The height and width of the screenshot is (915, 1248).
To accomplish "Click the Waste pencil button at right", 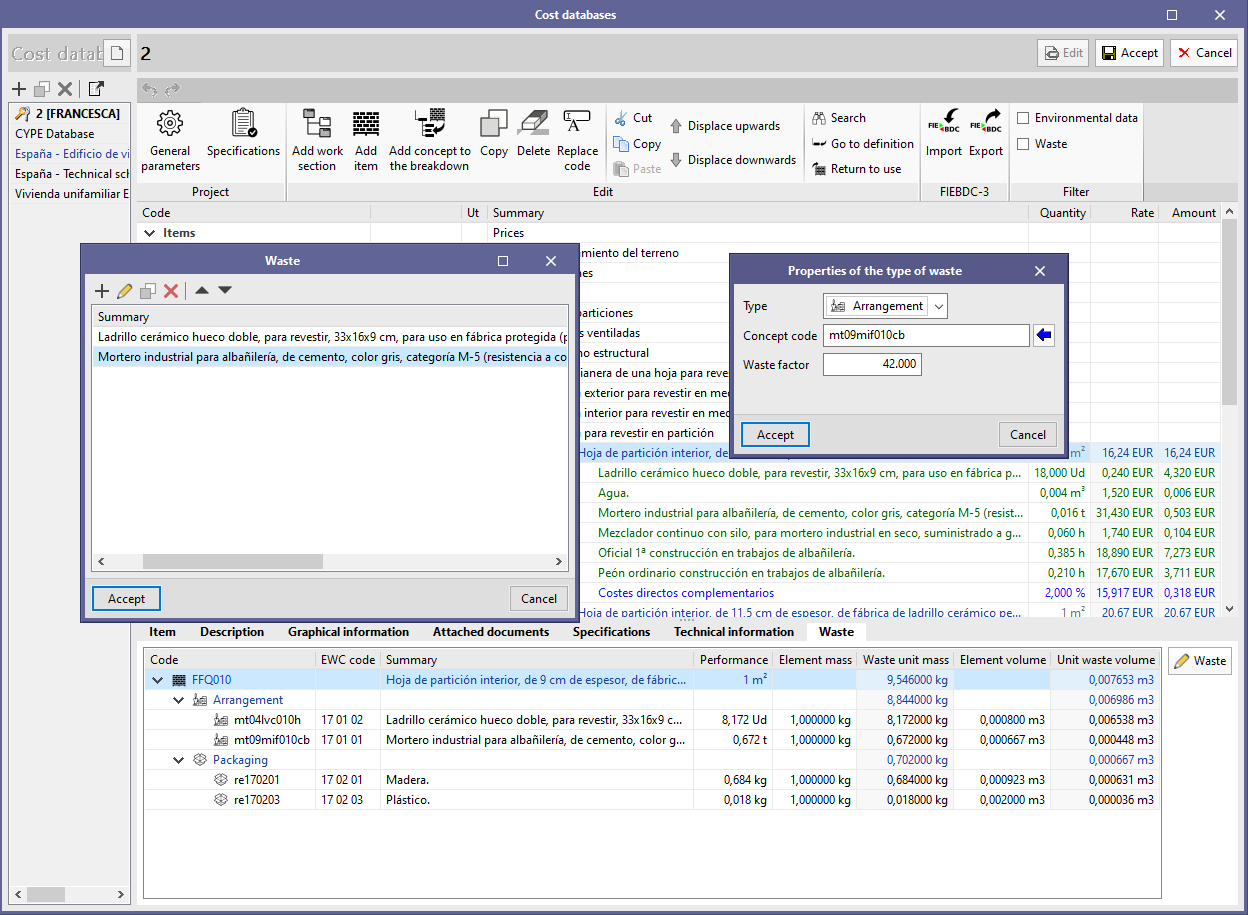I will [1200, 661].
